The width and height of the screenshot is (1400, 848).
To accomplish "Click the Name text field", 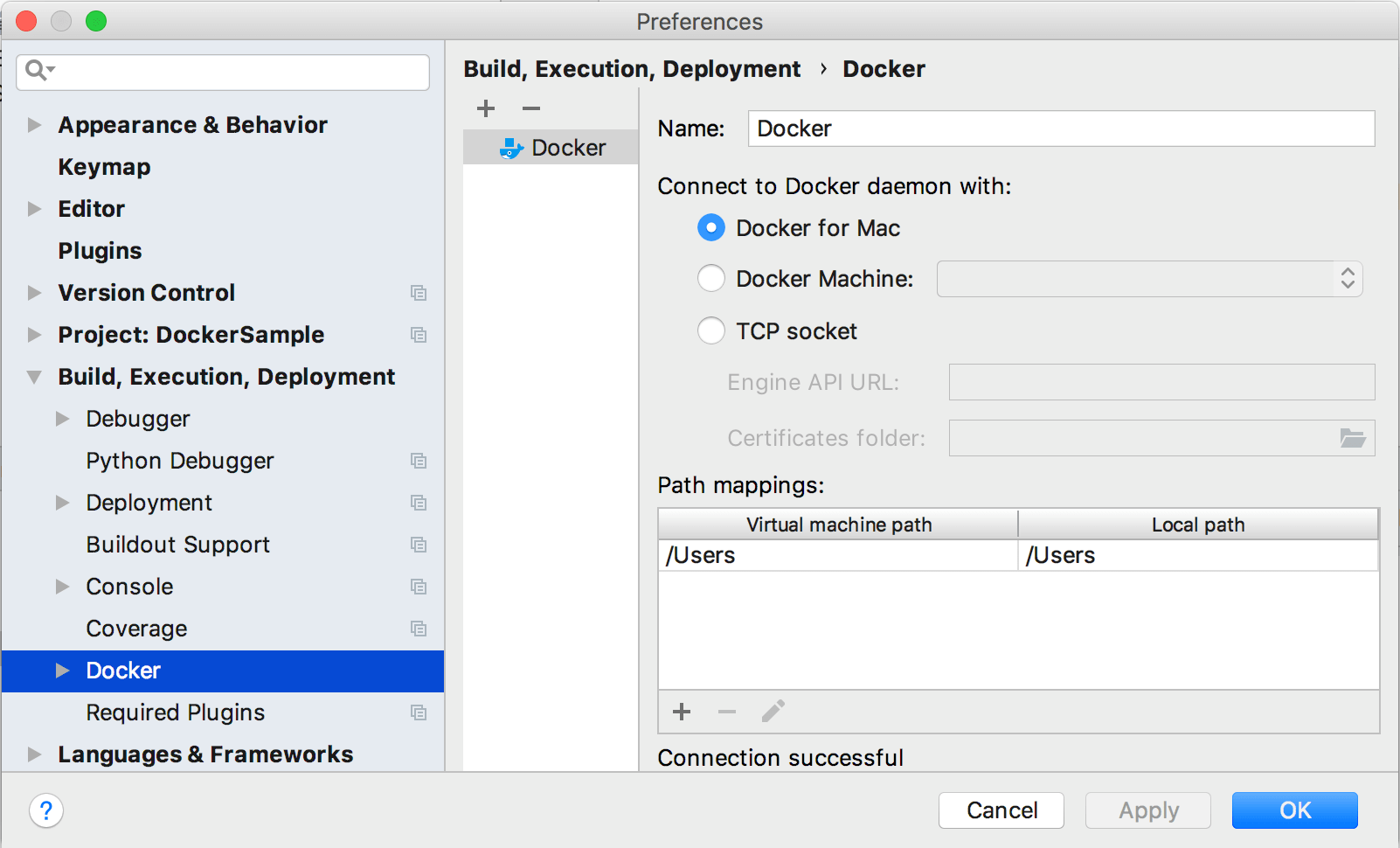I will 1061,129.
